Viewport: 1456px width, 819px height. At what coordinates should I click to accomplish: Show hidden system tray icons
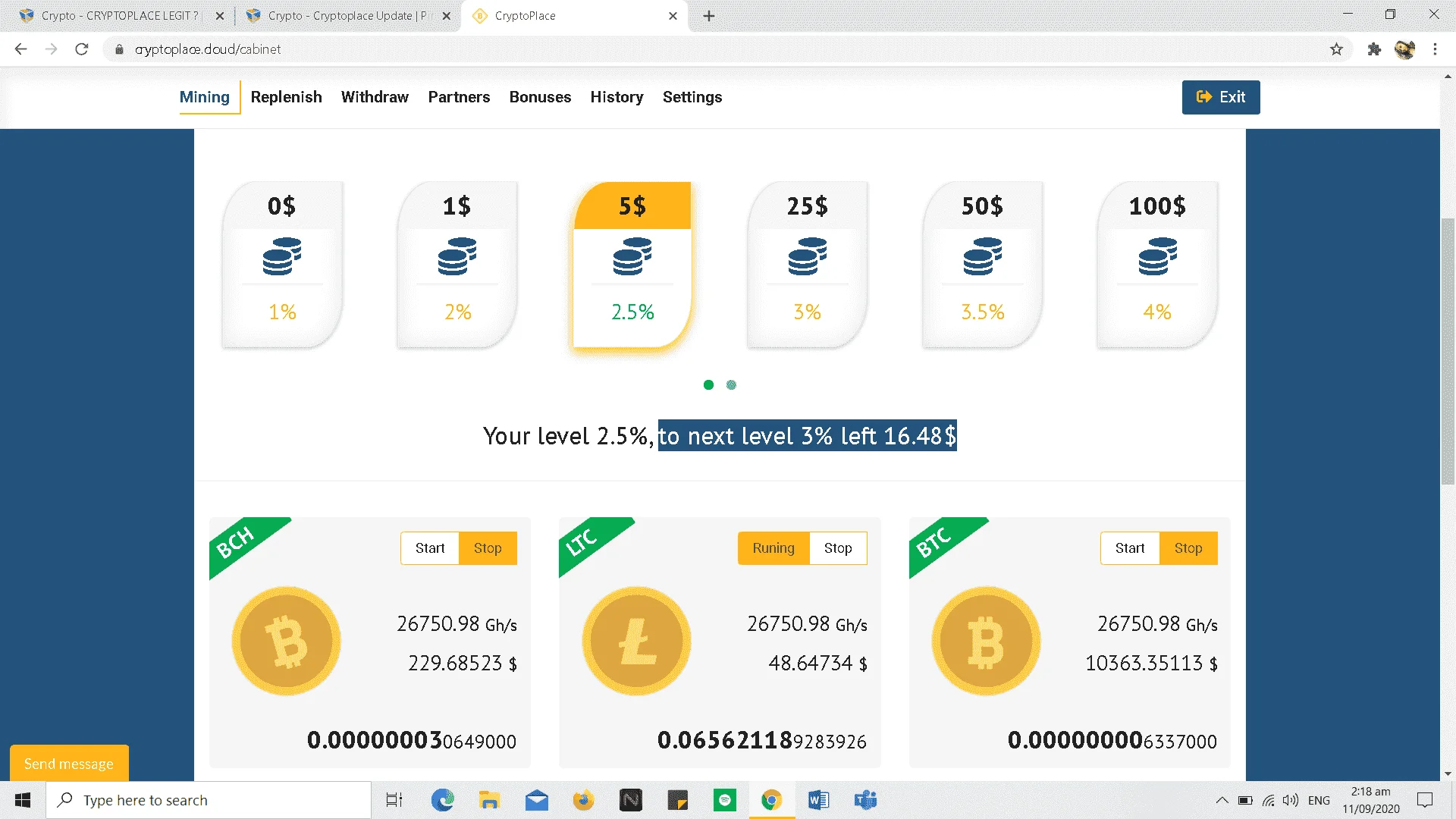click(x=1222, y=800)
